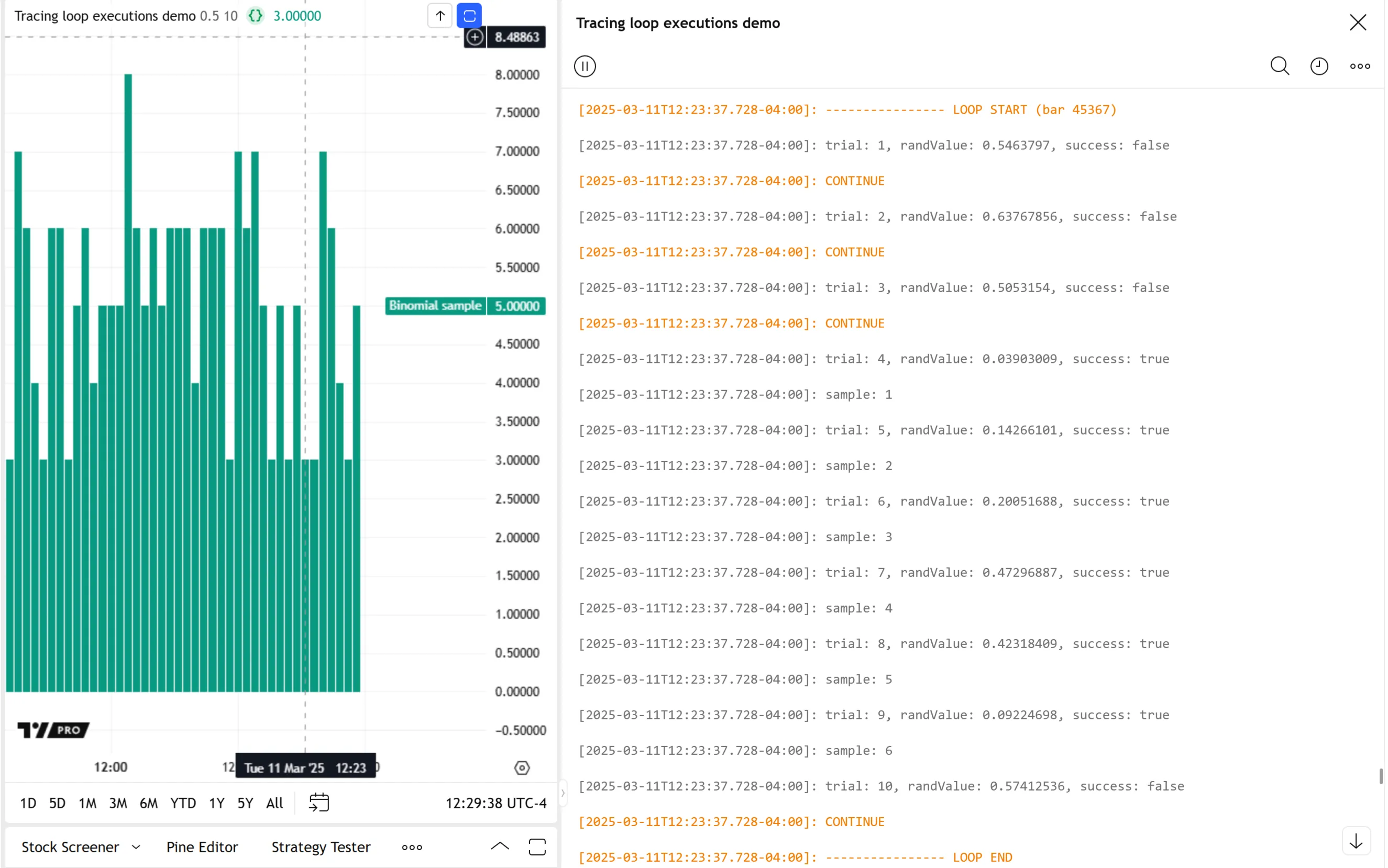Screen dimensions: 1388x868
Task: Open chart scale settings icon
Action: (522, 767)
